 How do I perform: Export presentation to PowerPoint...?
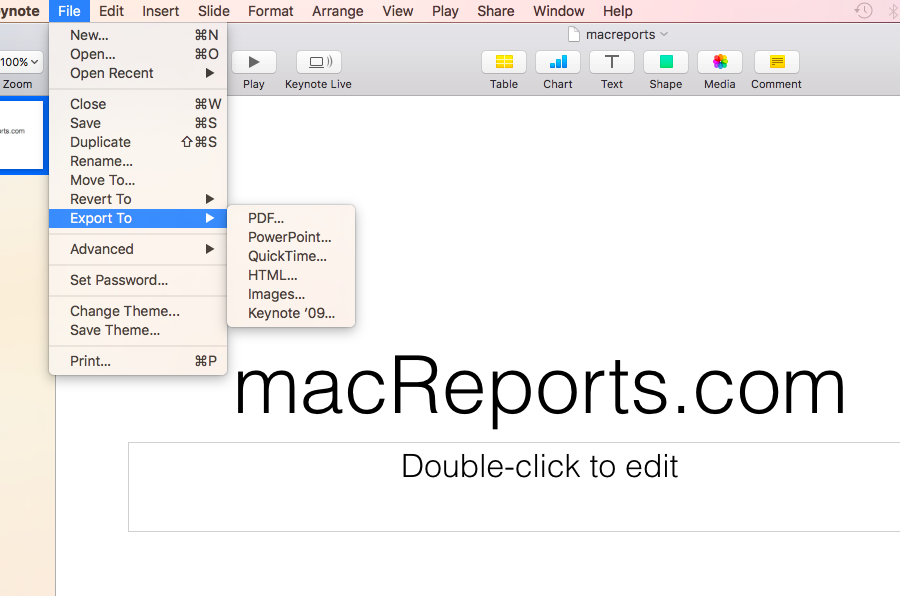(x=291, y=237)
